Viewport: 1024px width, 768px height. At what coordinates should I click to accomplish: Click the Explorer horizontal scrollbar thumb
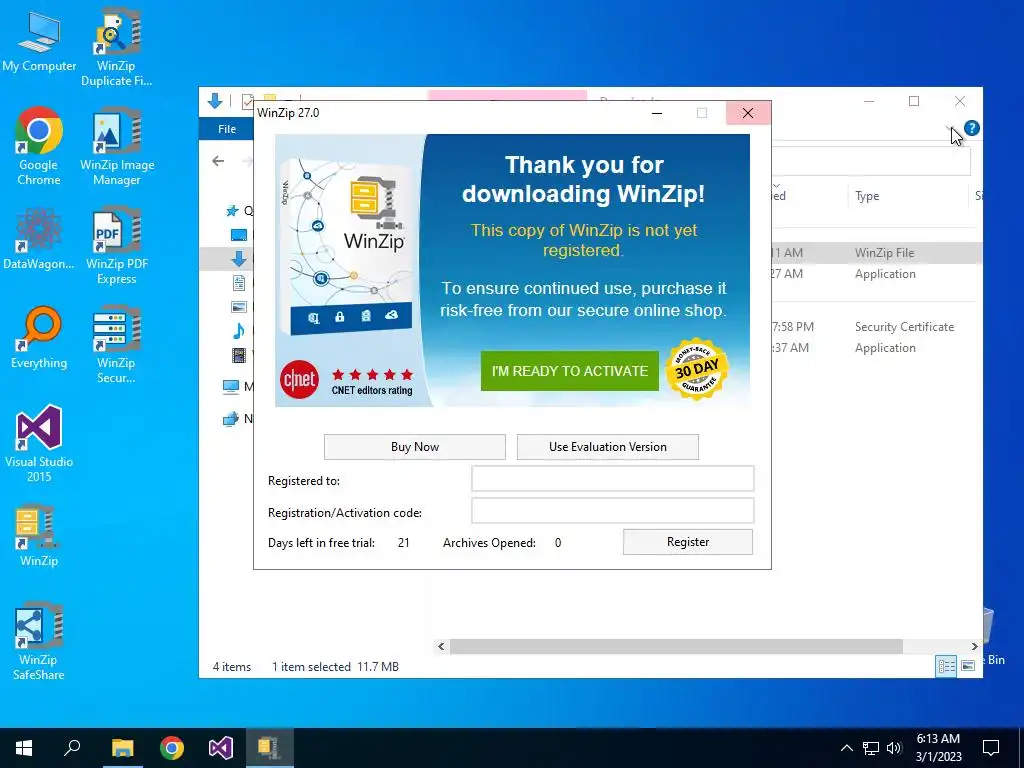[676, 647]
